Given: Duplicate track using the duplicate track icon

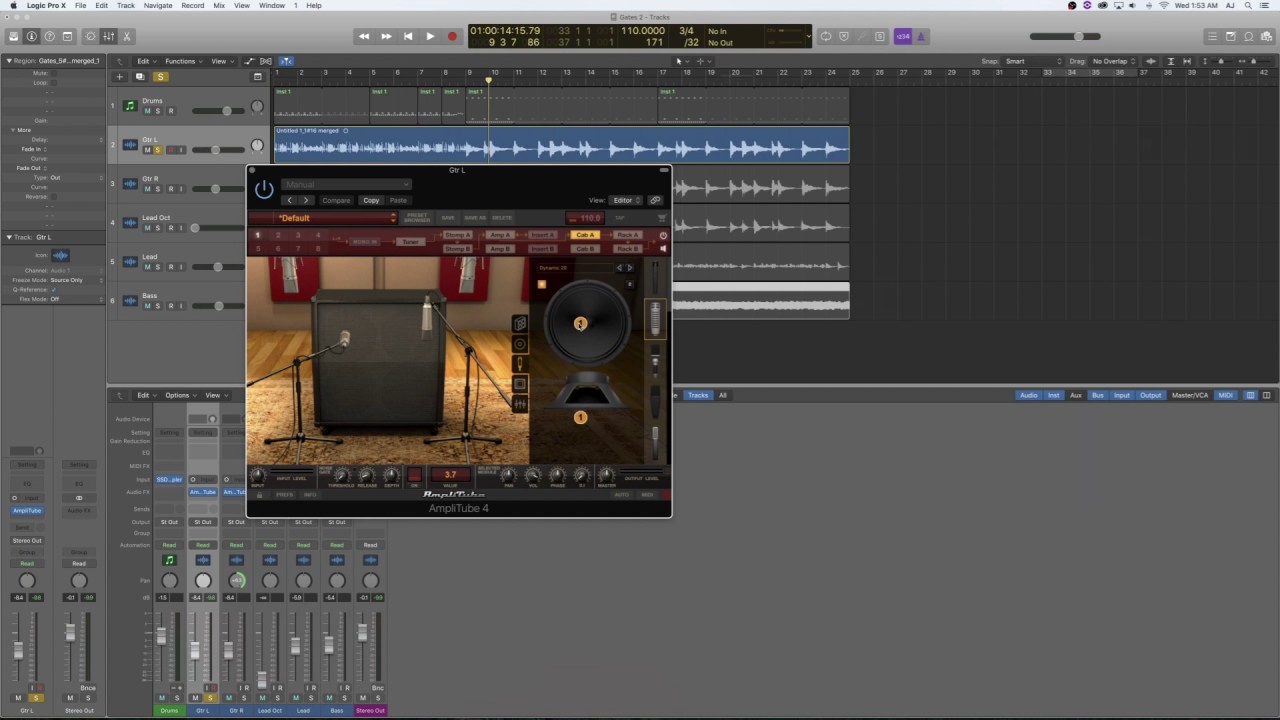Looking at the screenshot, I should (140, 77).
